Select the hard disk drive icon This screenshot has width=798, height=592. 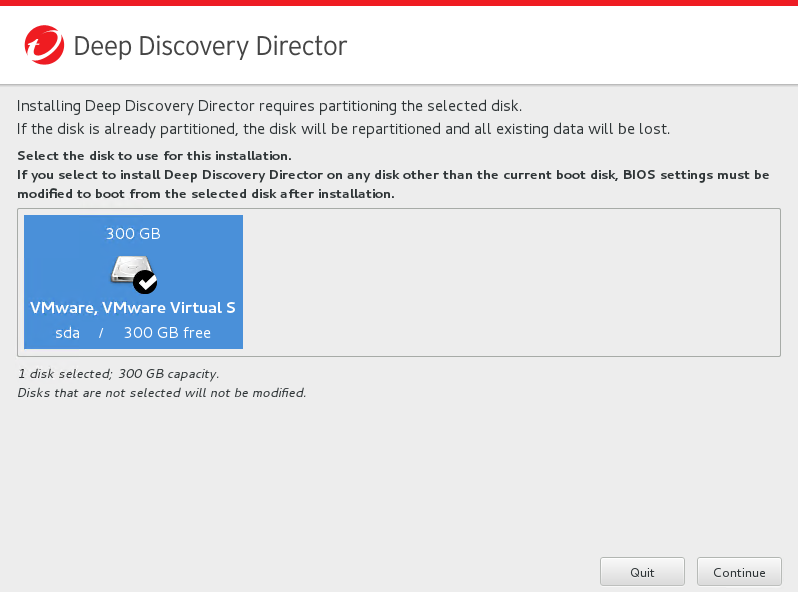pyautogui.click(x=129, y=268)
